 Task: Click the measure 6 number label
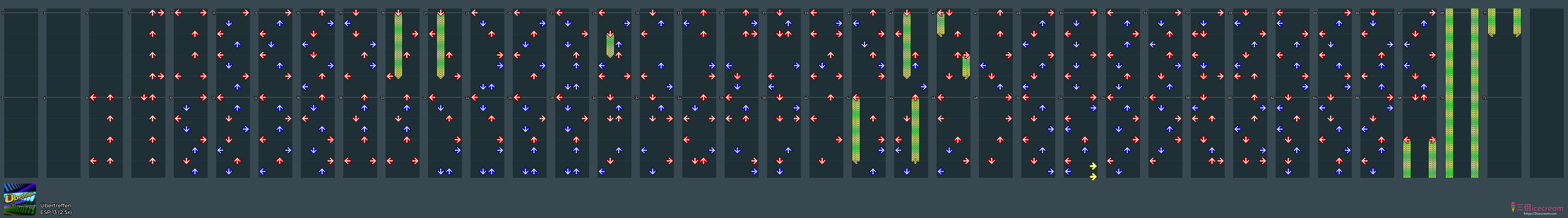(x=87, y=98)
